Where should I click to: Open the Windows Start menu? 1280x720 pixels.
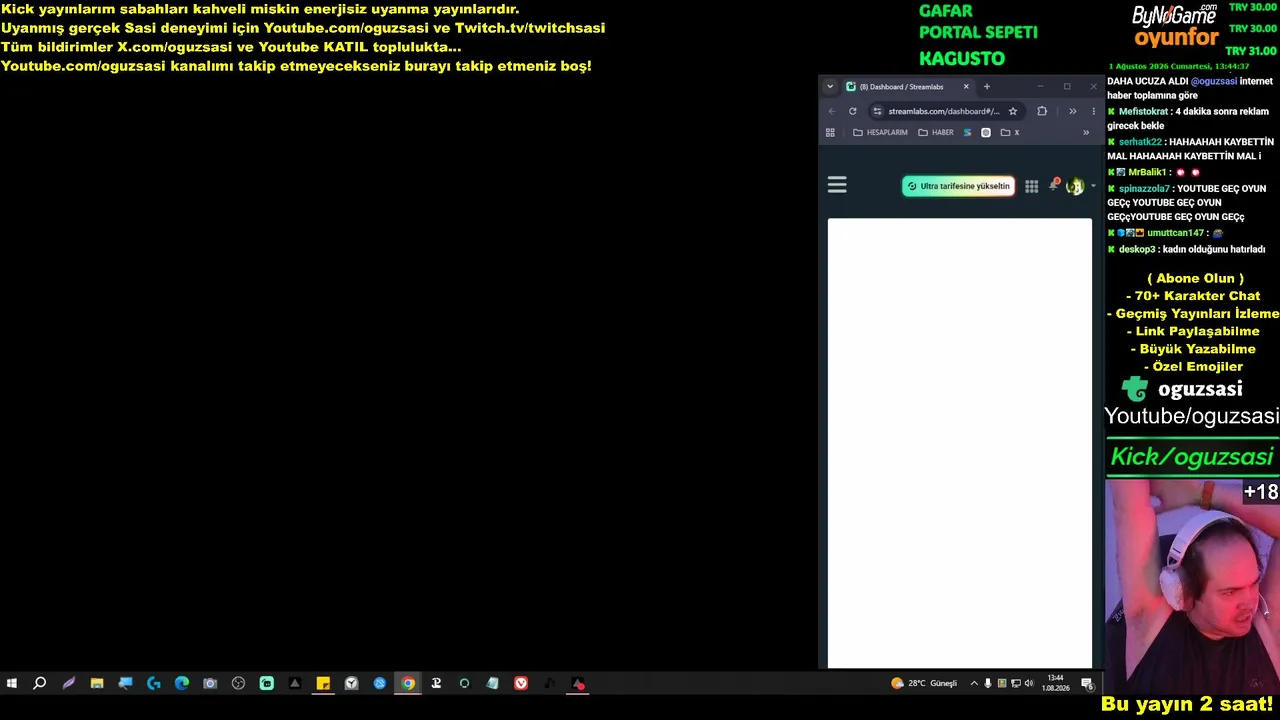coord(12,684)
